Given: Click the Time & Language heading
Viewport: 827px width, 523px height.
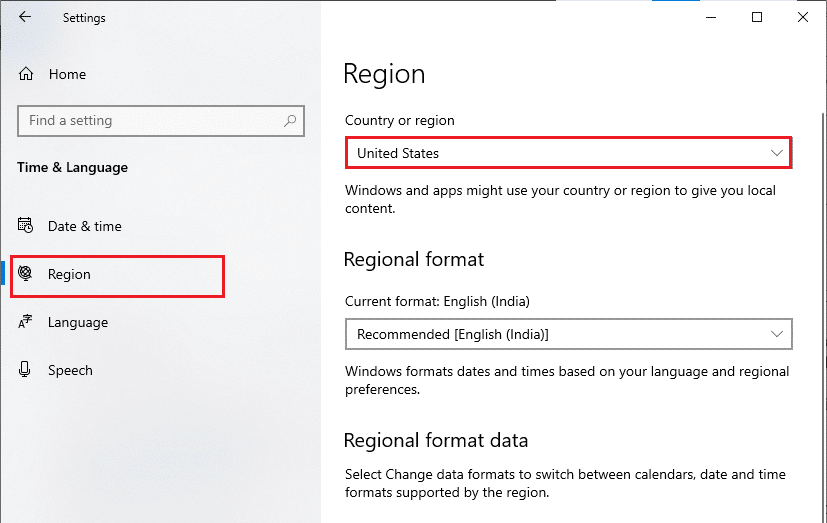Looking at the screenshot, I should click(72, 168).
